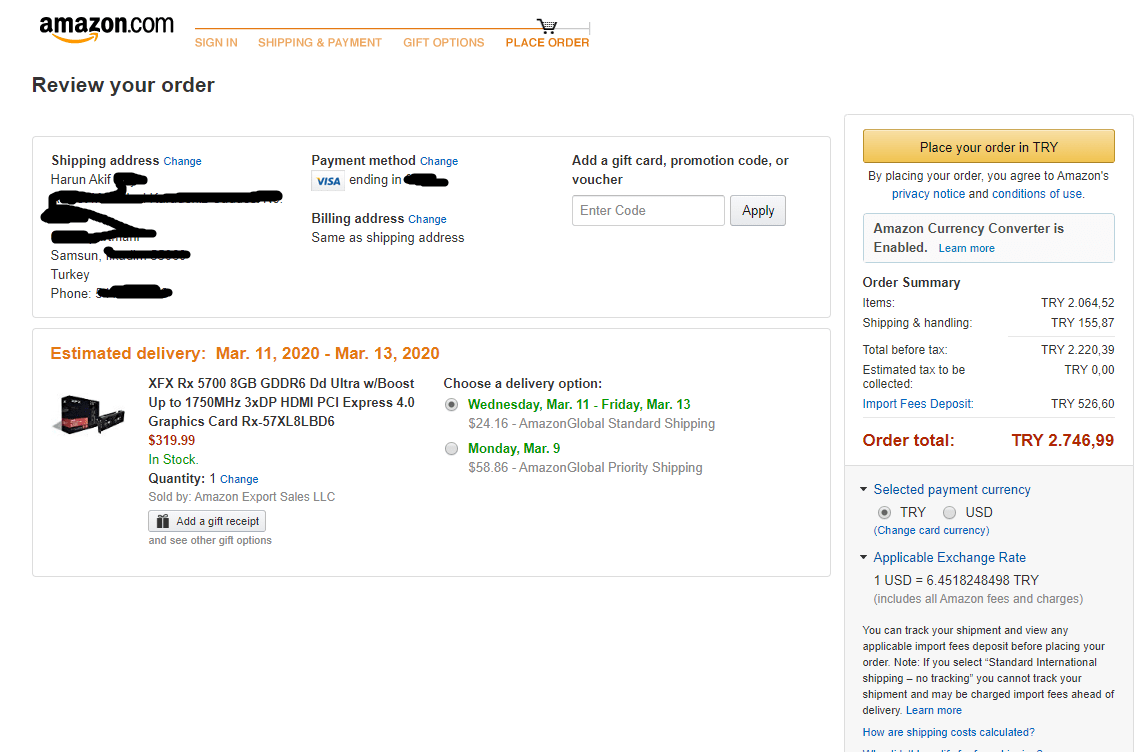Select AmazonGlobal Standard Shipping option

(452, 405)
